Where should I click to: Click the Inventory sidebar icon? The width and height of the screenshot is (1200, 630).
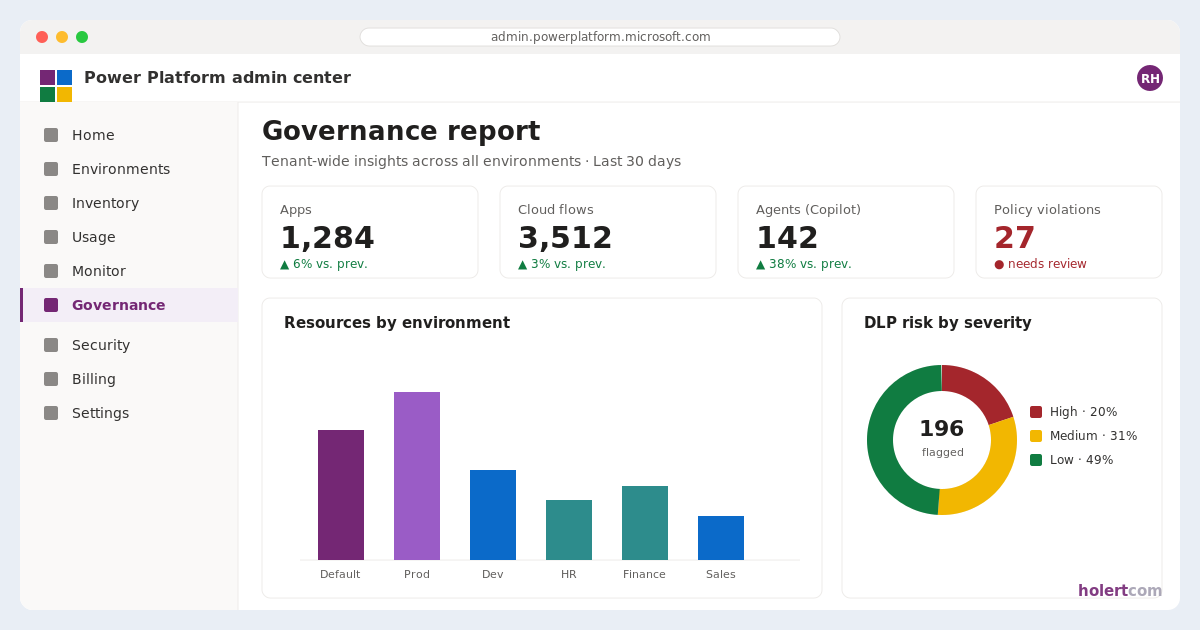point(51,203)
